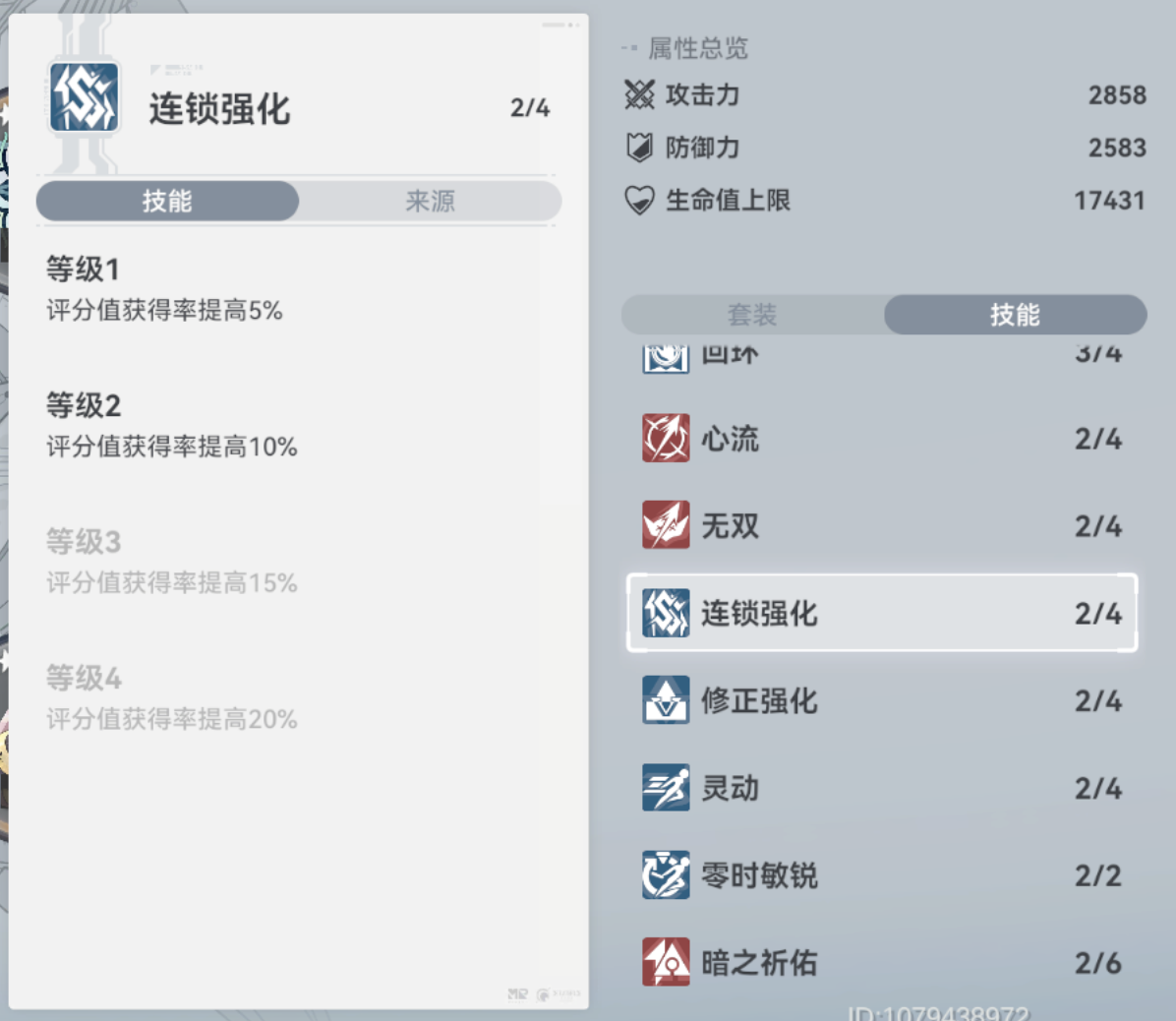The image size is (1176, 1021).
Task: Click the 属性总览 section header
Action: [697, 49]
